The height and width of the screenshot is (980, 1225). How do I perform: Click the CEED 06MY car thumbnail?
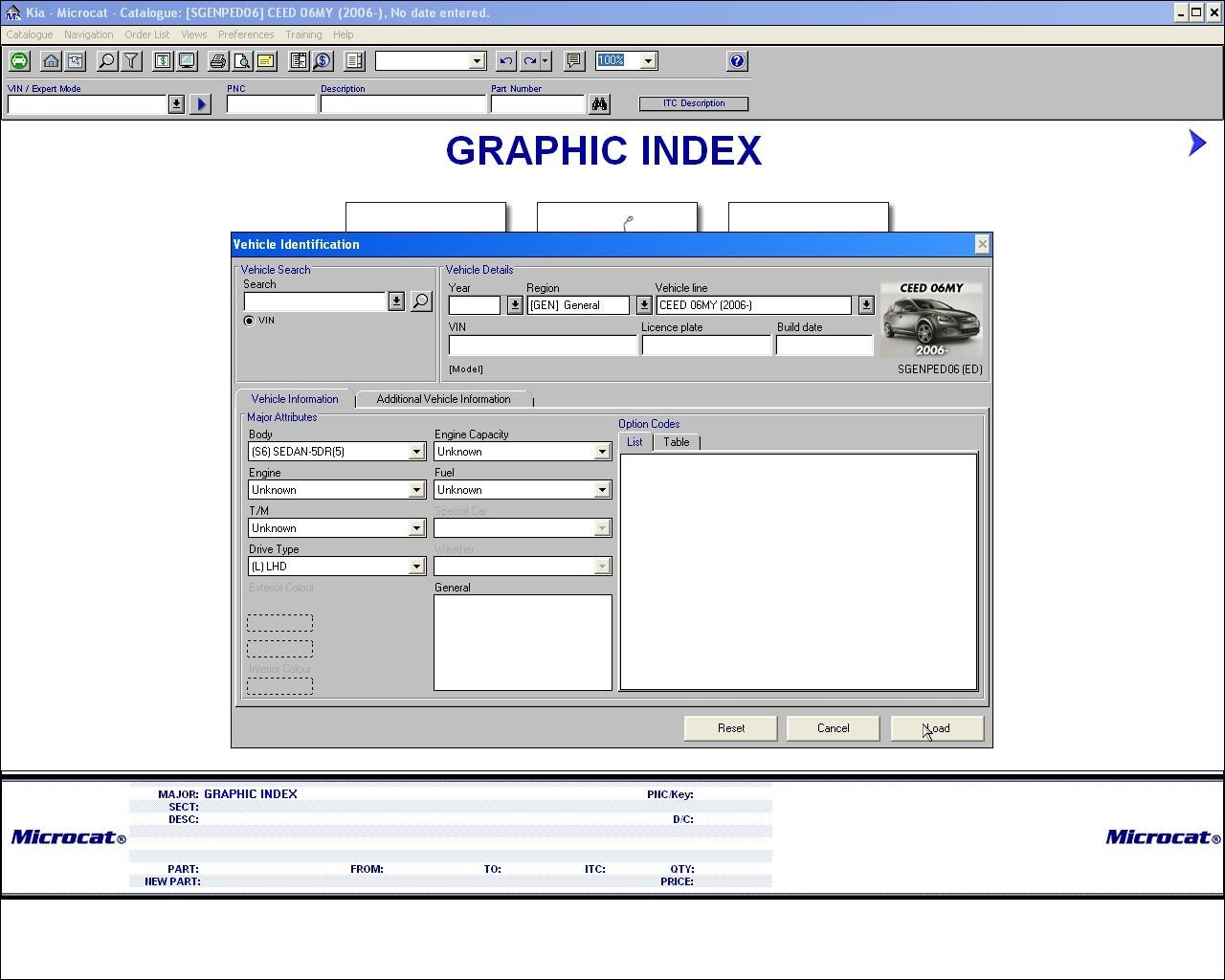[x=931, y=320]
